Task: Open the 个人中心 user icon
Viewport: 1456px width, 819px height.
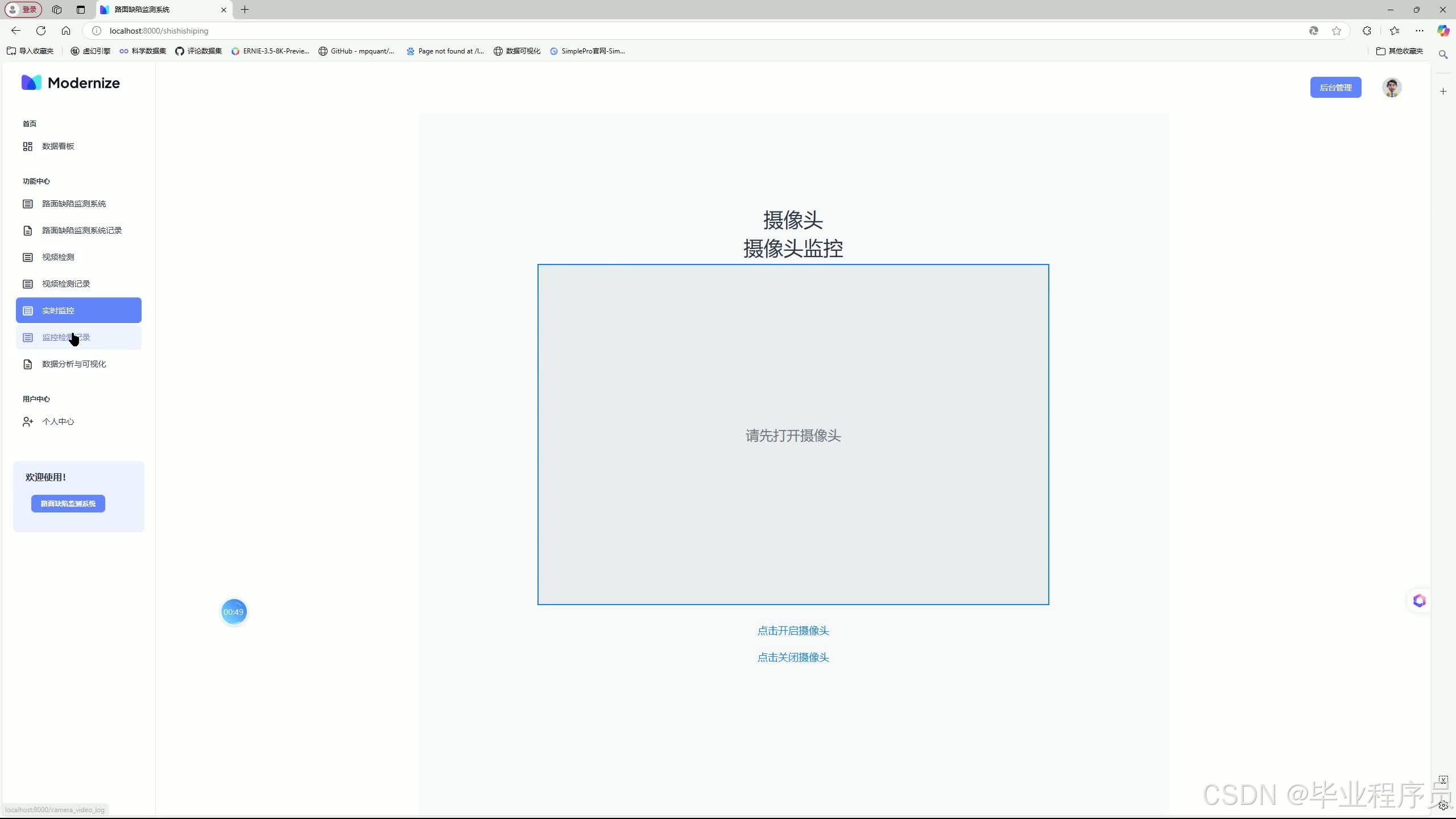Action: (x=28, y=421)
